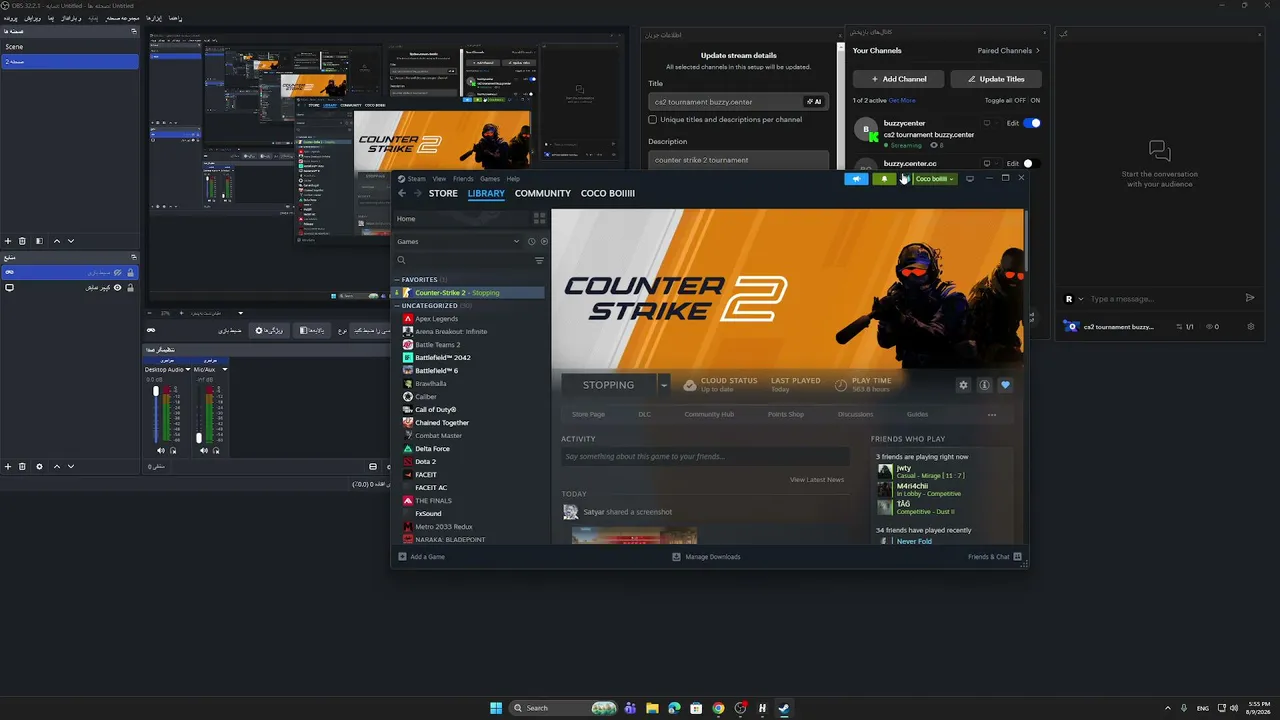Collapse the UNCATEGORIZED category in Steam
Image resolution: width=1280 pixels, height=720 pixels.
(397, 305)
